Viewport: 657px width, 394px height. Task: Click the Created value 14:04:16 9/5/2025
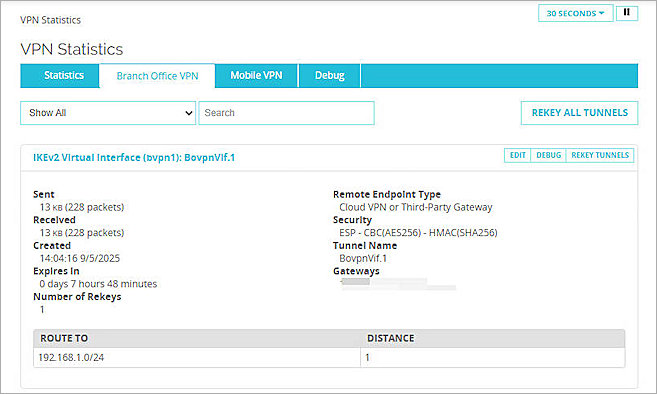(80, 258)
